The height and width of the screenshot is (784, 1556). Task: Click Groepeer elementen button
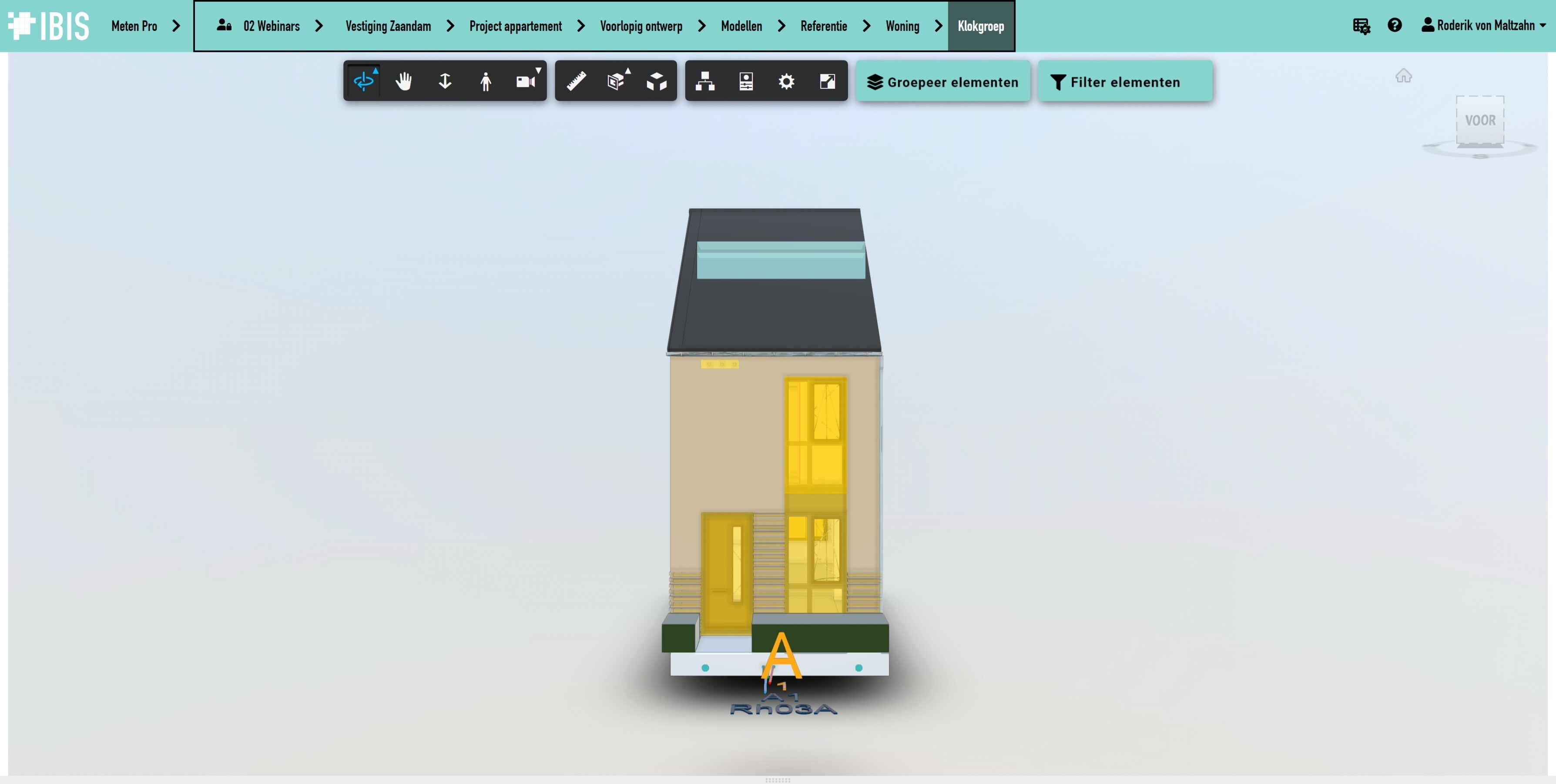pyautogui.click(x=943, y=81)
